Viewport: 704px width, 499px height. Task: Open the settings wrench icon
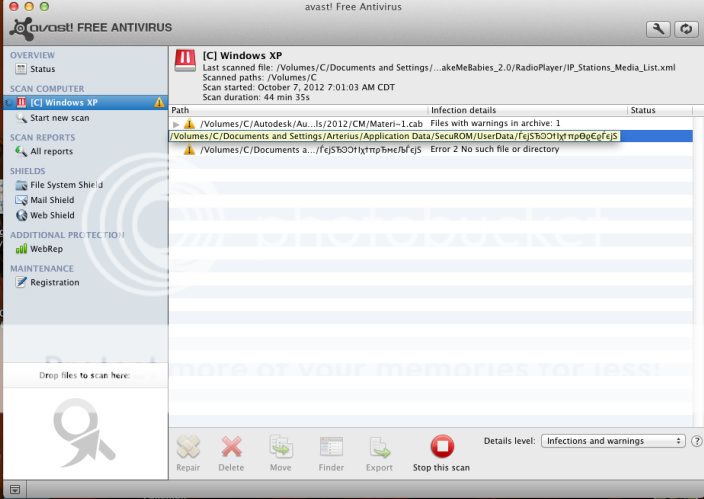click(657, 29)
